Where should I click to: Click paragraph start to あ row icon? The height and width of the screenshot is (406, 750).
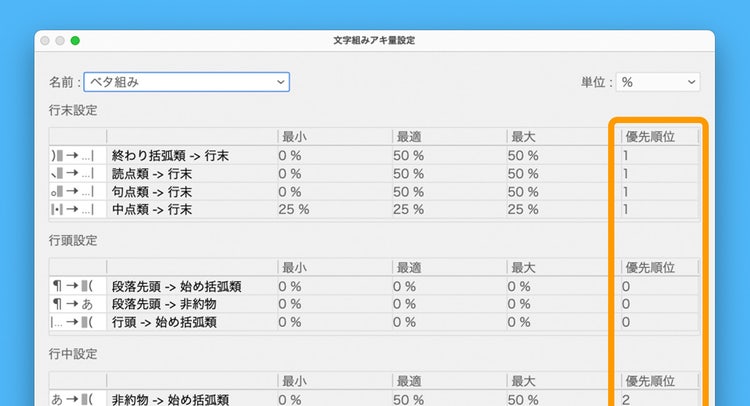(x=77, y=305)
